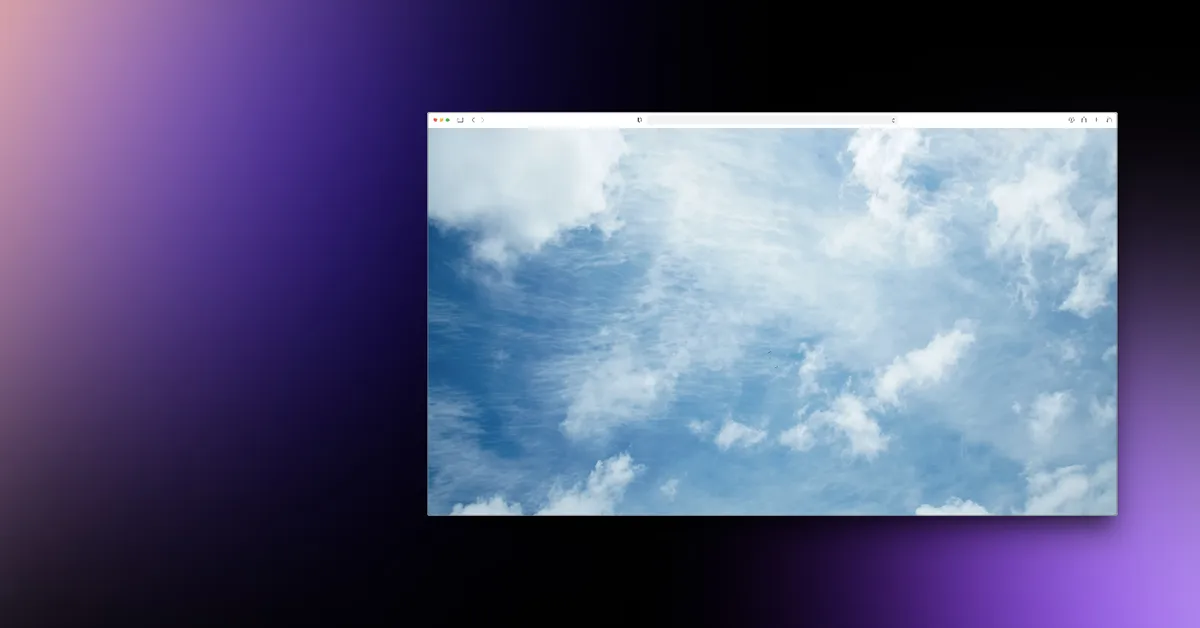Open the share icon in the toolbar
Screen dimensions: 1200x628
tap(1083, 120)
